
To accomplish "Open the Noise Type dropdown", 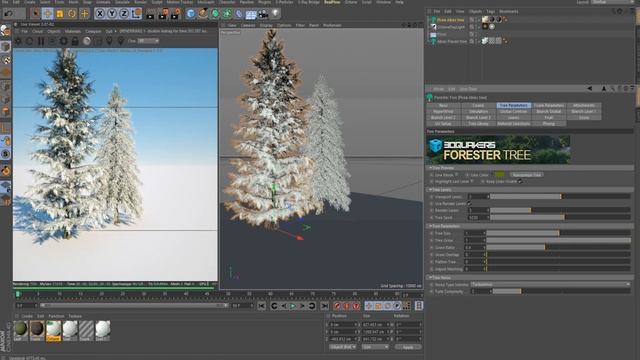I will [551, 284].
